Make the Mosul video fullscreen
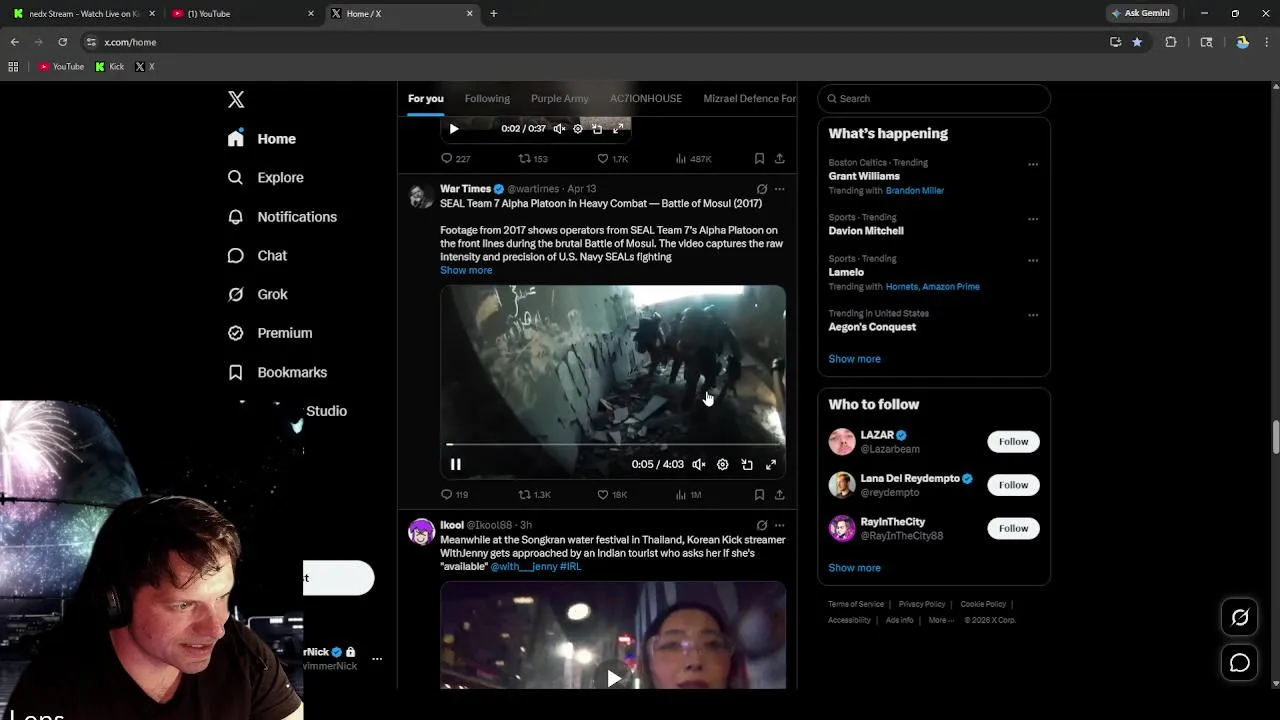Screen dimensions: 1280x720 click(x=771, y=464)
